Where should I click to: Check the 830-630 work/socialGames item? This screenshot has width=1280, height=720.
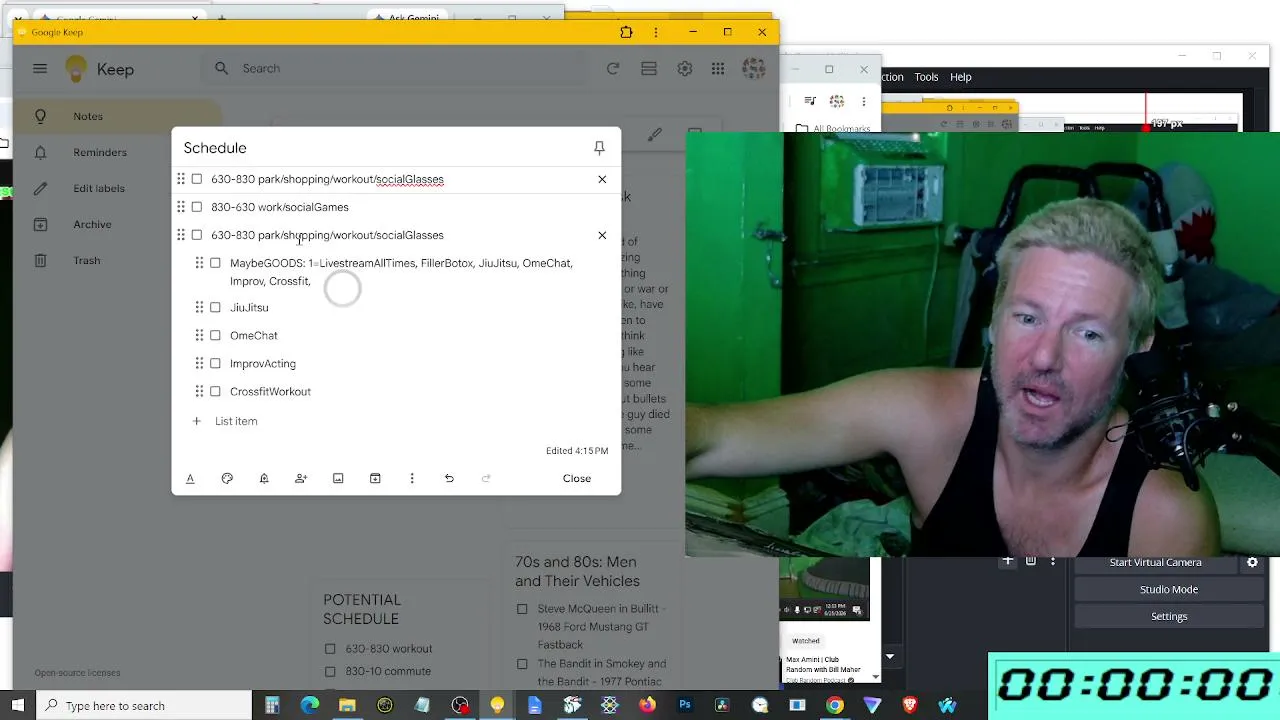pyautogui.click(x=197, y=207)
